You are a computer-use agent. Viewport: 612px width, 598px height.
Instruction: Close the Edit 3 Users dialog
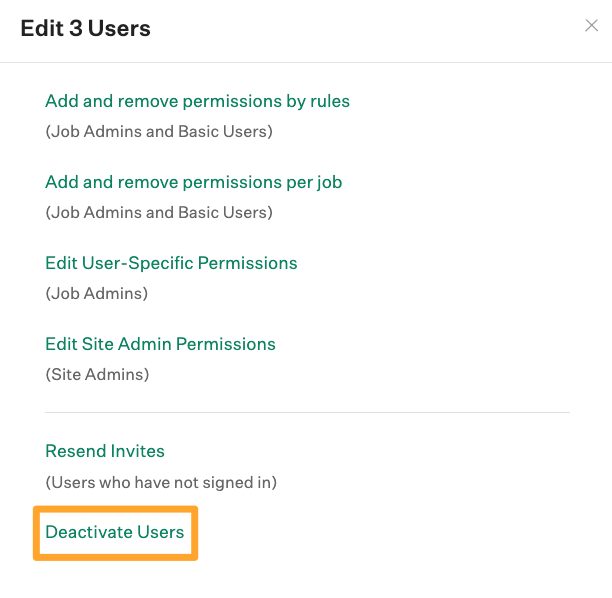pos(591,26)
